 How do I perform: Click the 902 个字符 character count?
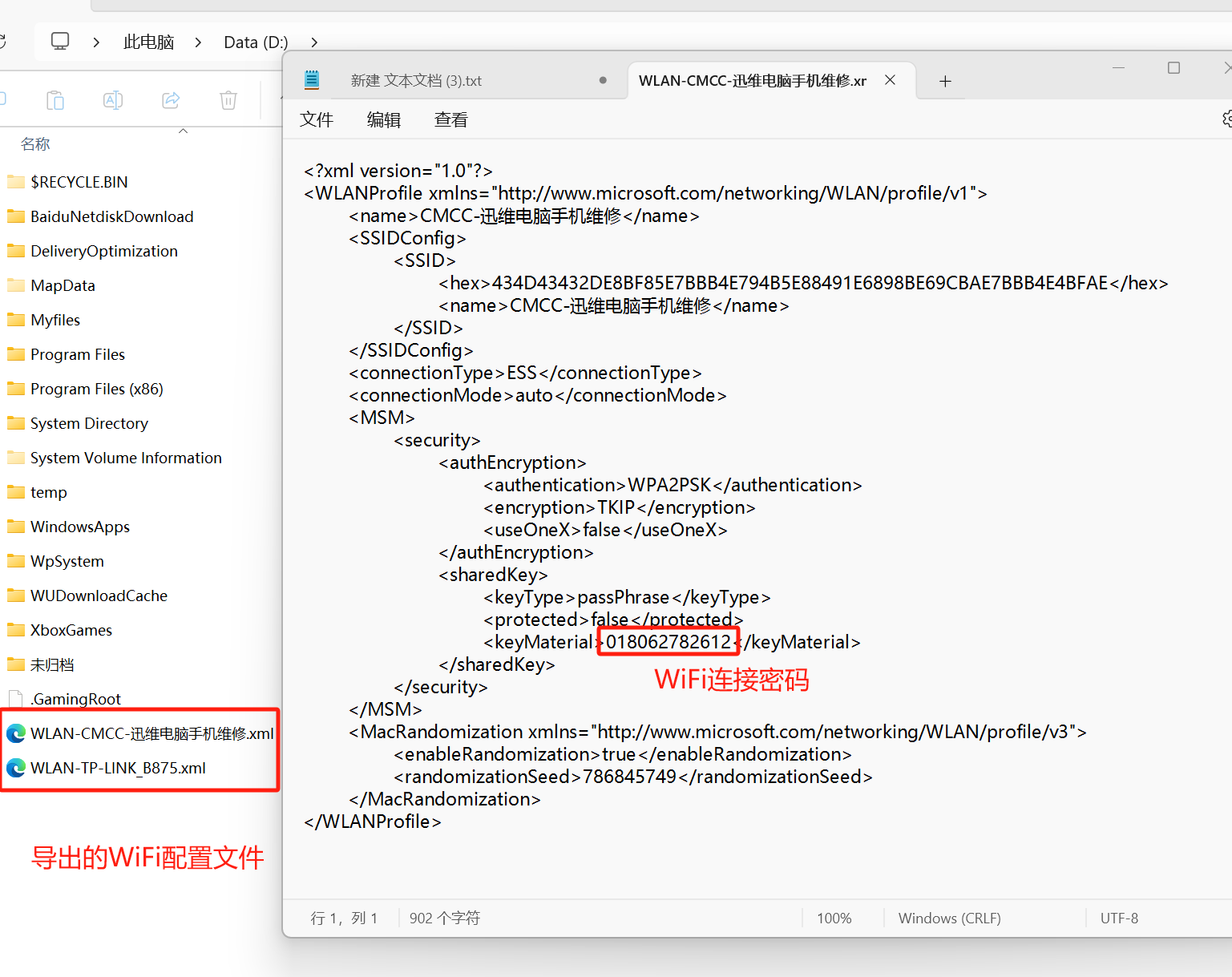(445, 918)
